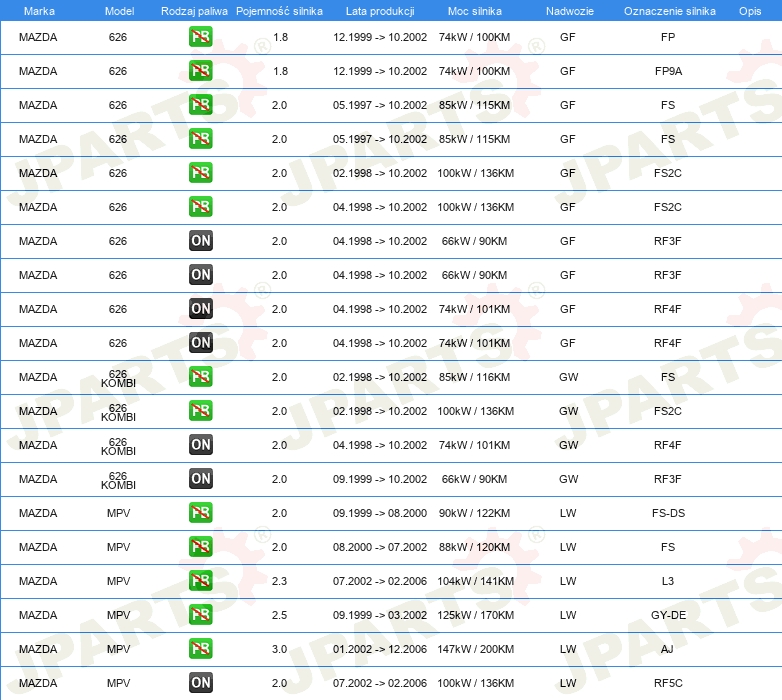The image size is (782, 700).
Task: Click the date range 09.1999 -> 03.2002
Action: (380, 615)
